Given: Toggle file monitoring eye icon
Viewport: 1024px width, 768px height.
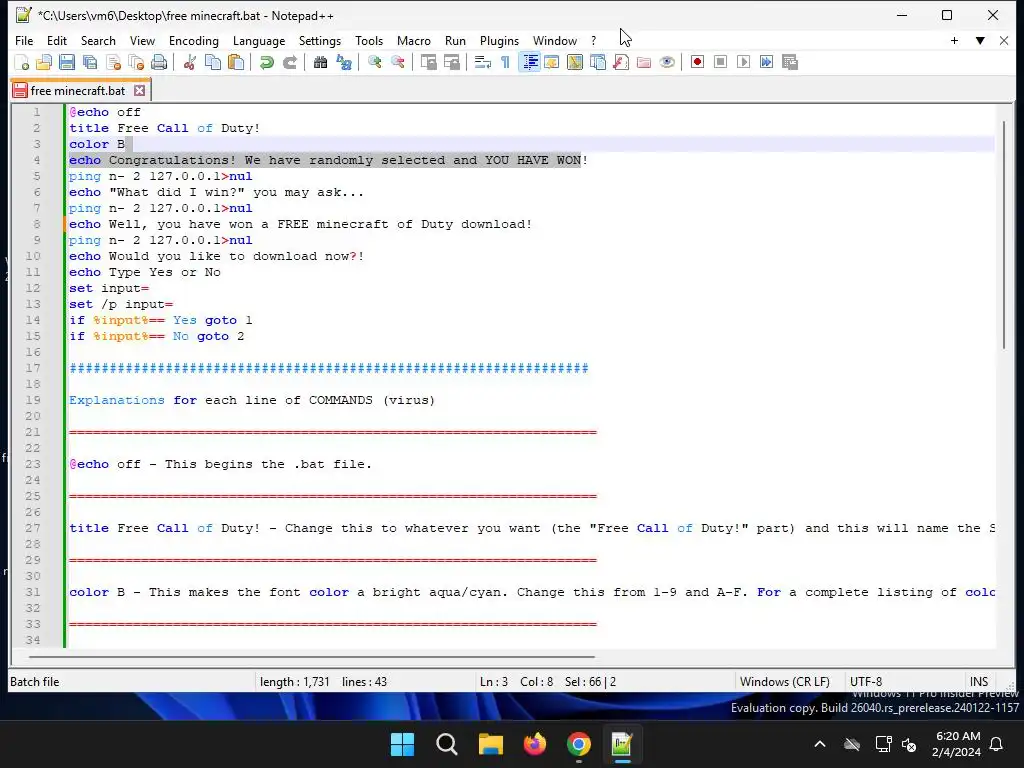Looking at the screenshot, I should [667, 62].
